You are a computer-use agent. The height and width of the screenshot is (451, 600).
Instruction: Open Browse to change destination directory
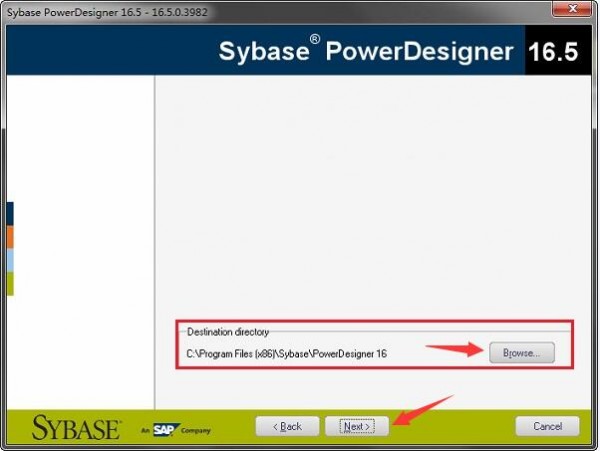pos(522,353)
